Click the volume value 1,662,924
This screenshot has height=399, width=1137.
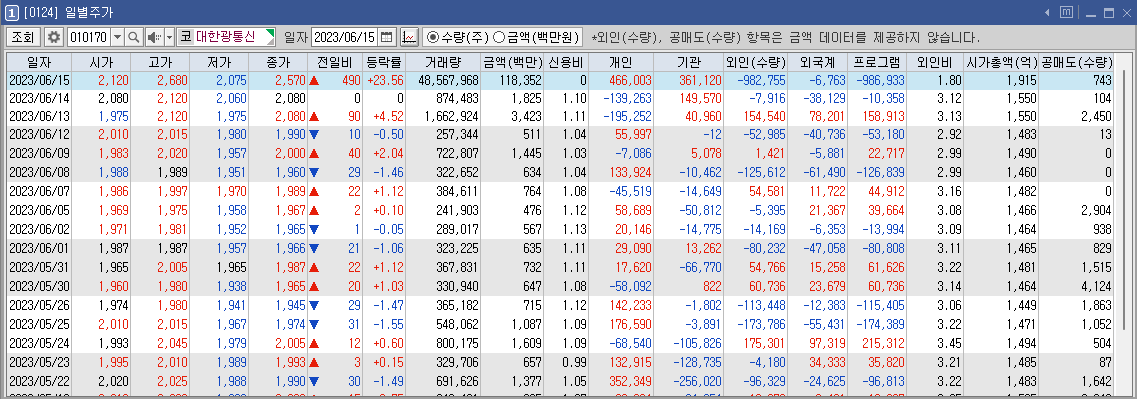coord(452,116)
